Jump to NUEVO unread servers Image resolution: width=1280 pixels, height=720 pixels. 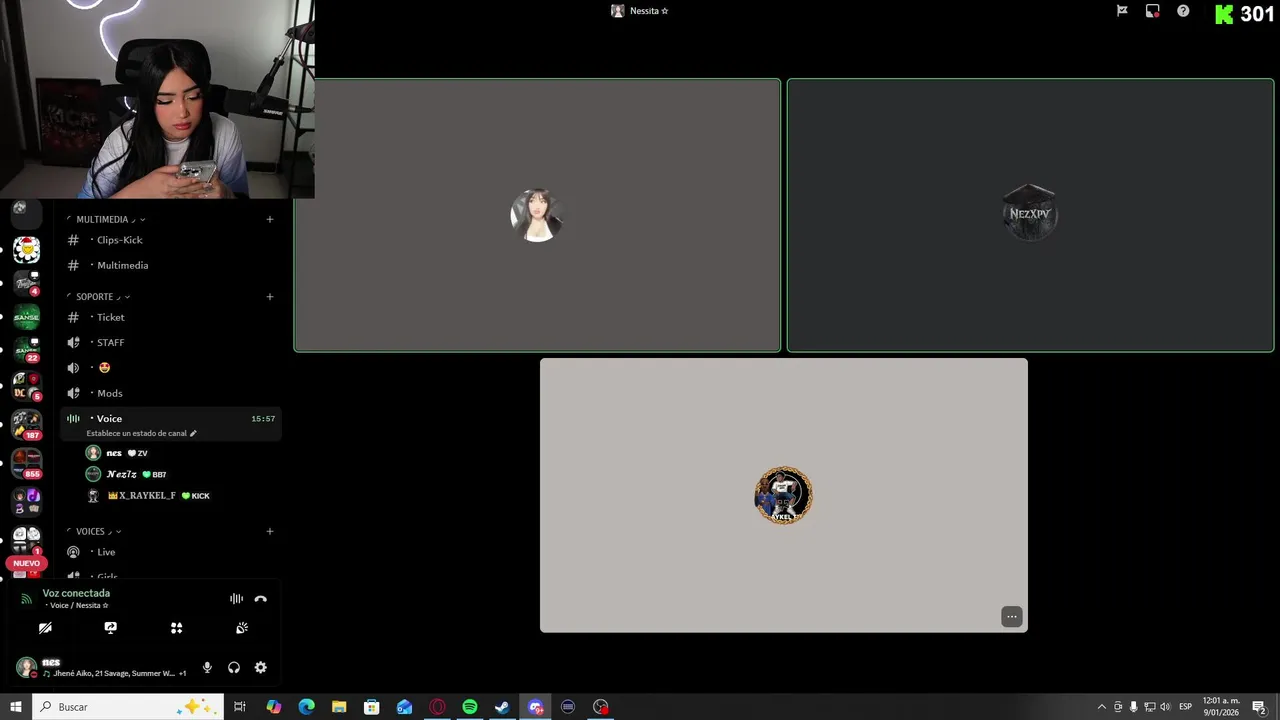pyautogui.click(x=27, y=563)
